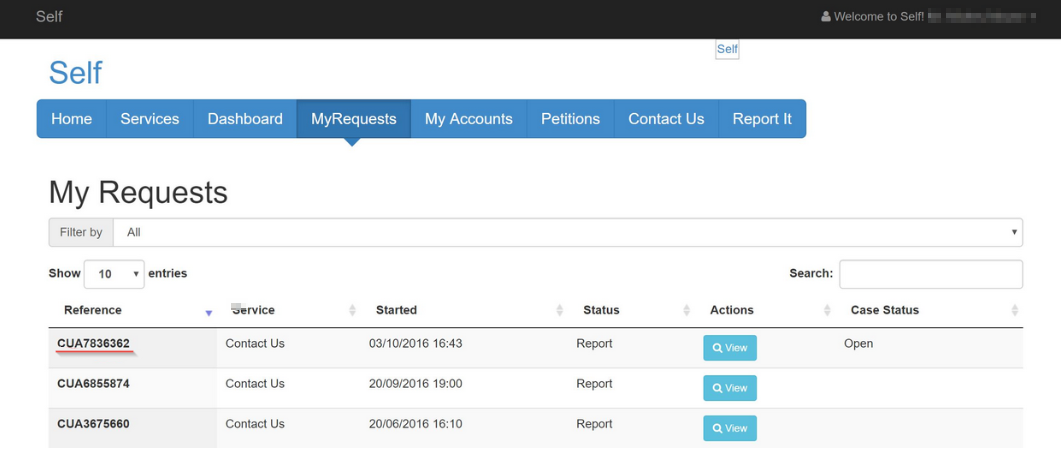Sort by the Started column arrows
1061x457 pixels.
coord(559,310)
